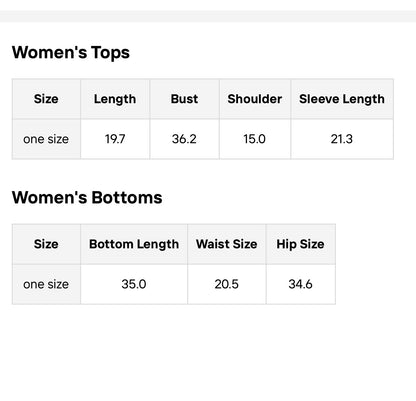Viewport: 416px width, 401px height.
Task: Select the Bottom Length column header
Action: (x=134, y=244)
